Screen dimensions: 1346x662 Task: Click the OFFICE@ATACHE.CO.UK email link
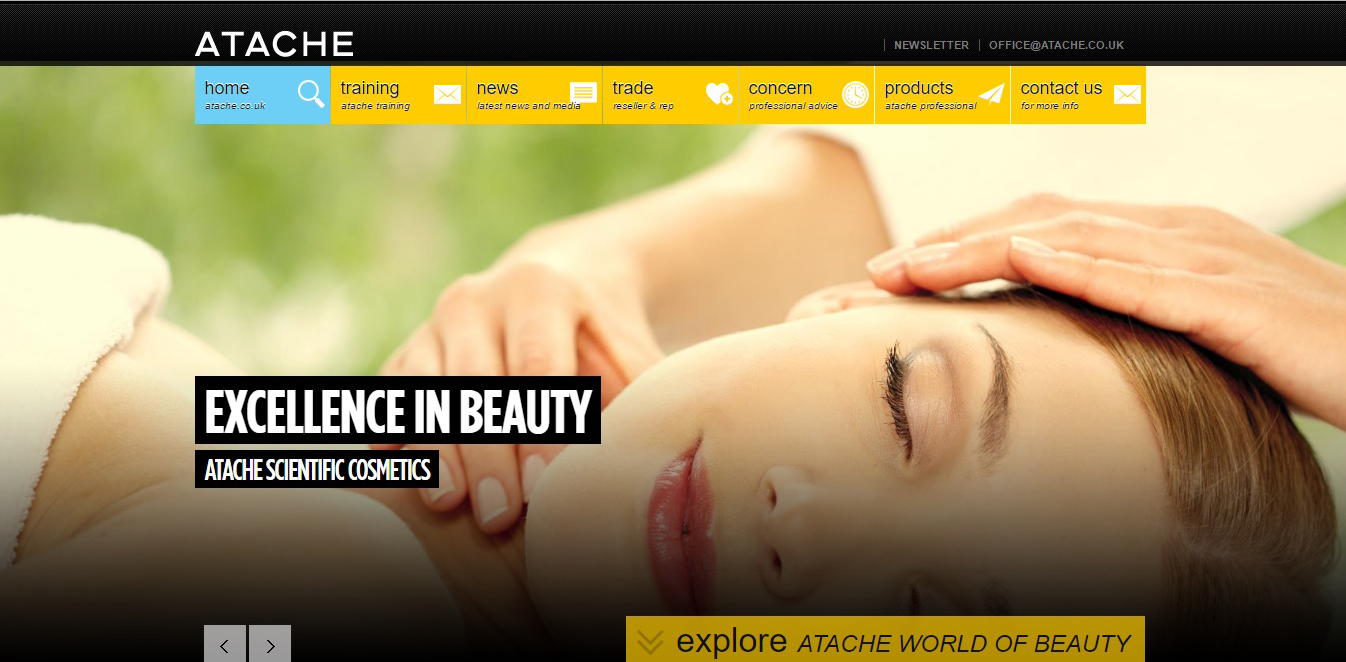[1057, 45]
